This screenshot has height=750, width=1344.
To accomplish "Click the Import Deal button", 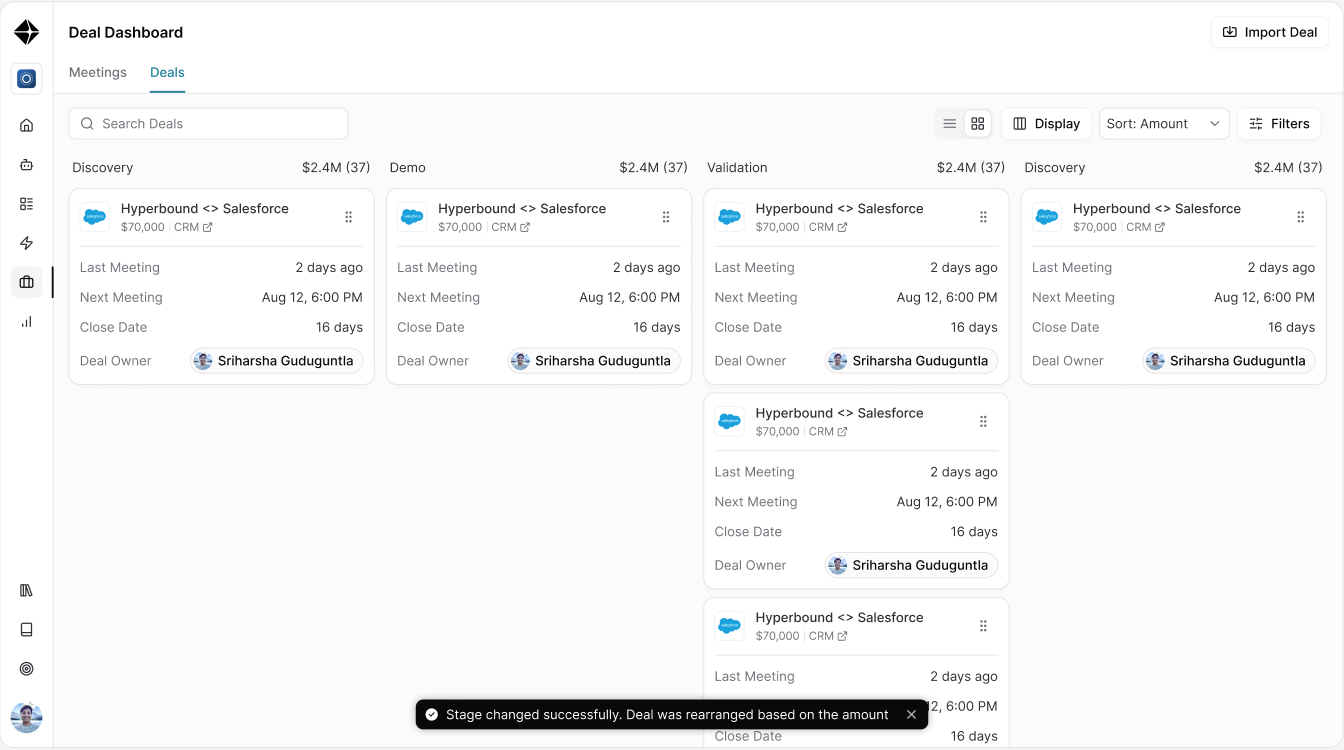I will [x=1270, y=32].
